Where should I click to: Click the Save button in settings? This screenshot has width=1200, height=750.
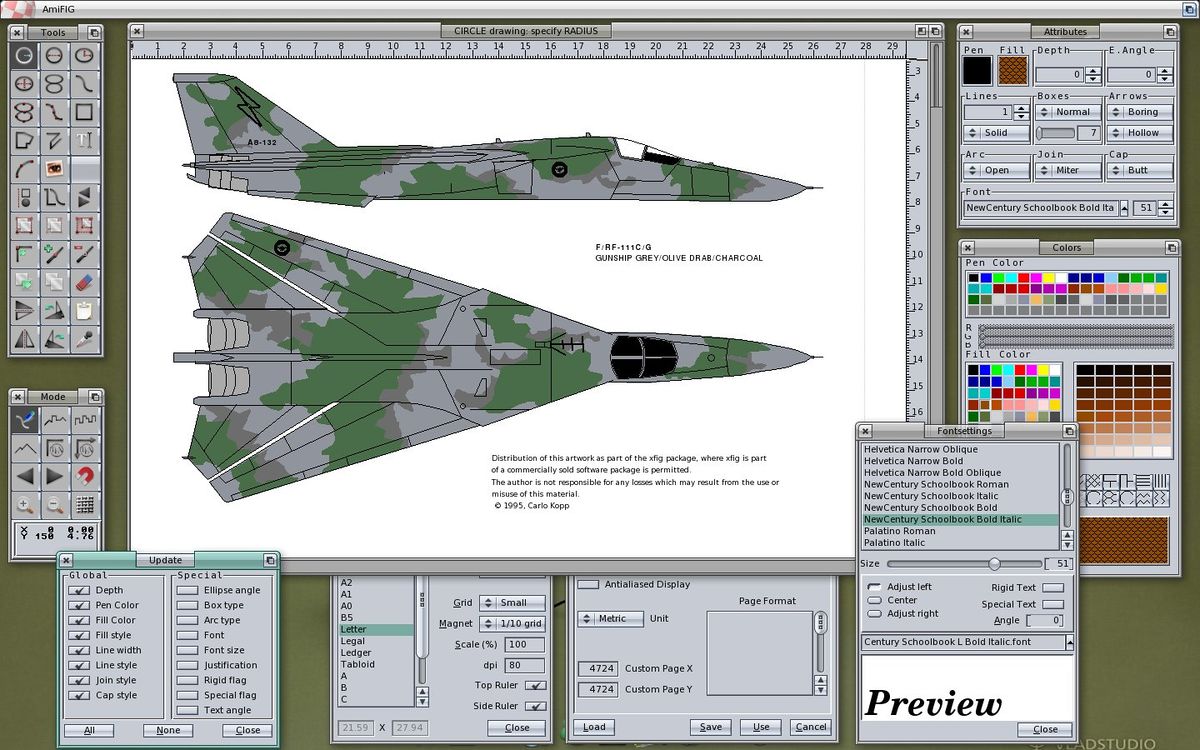coord(710,727)
